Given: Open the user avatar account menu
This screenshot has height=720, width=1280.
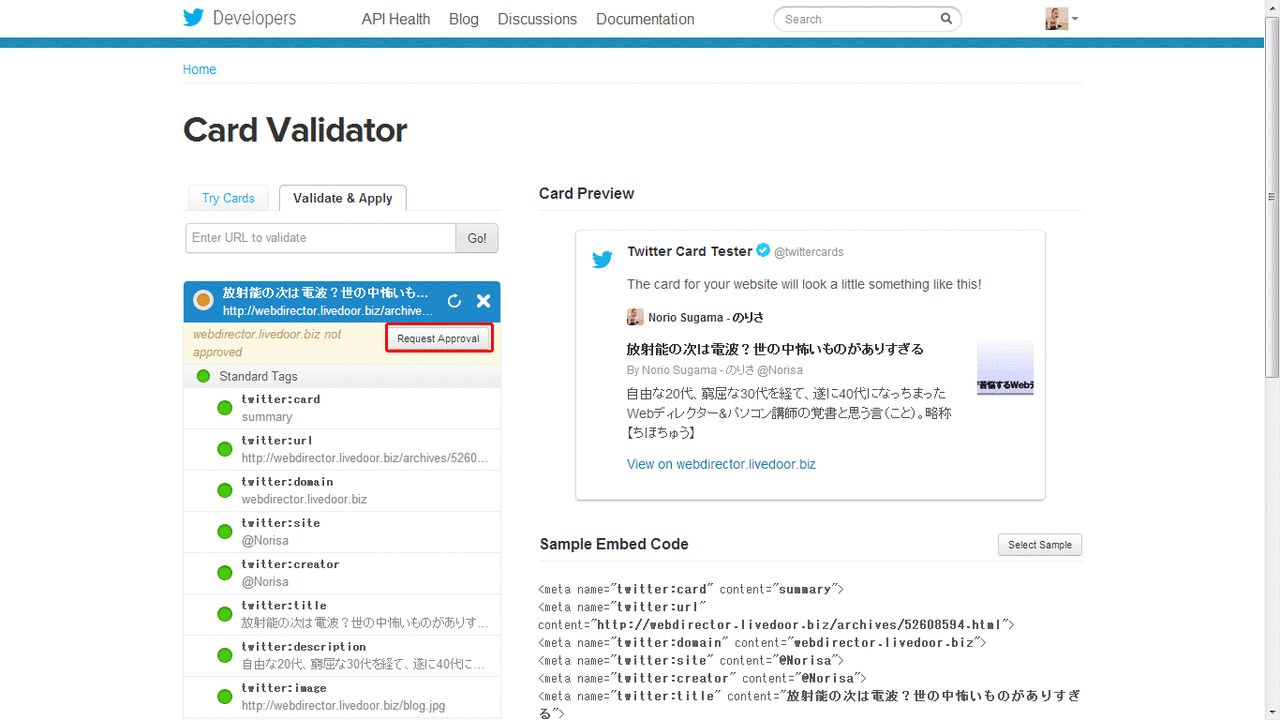Looking at the screenshot, I should click(x=1061, y=19).
